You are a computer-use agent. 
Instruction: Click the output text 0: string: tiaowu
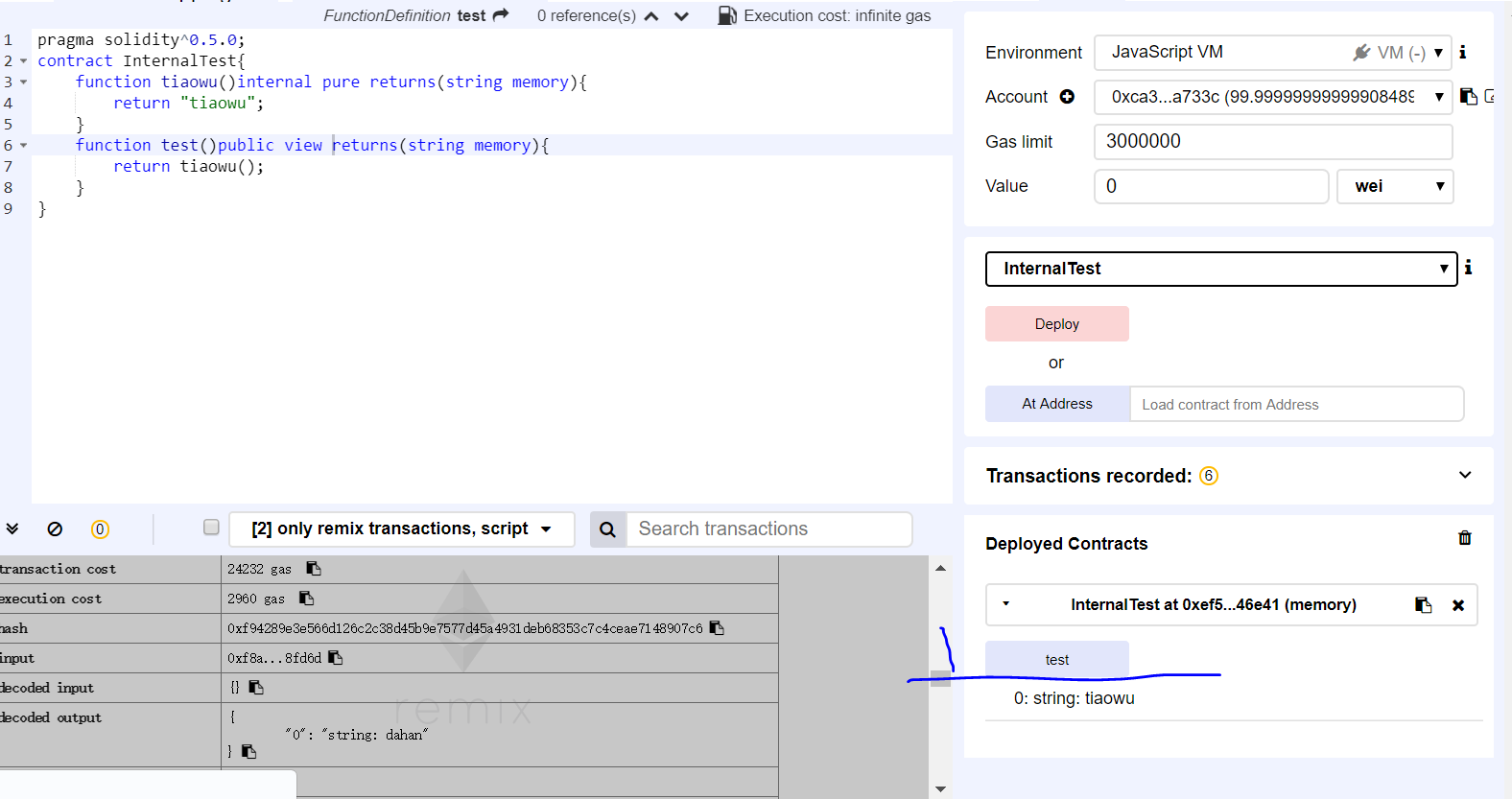click(x=1075, y=698)
